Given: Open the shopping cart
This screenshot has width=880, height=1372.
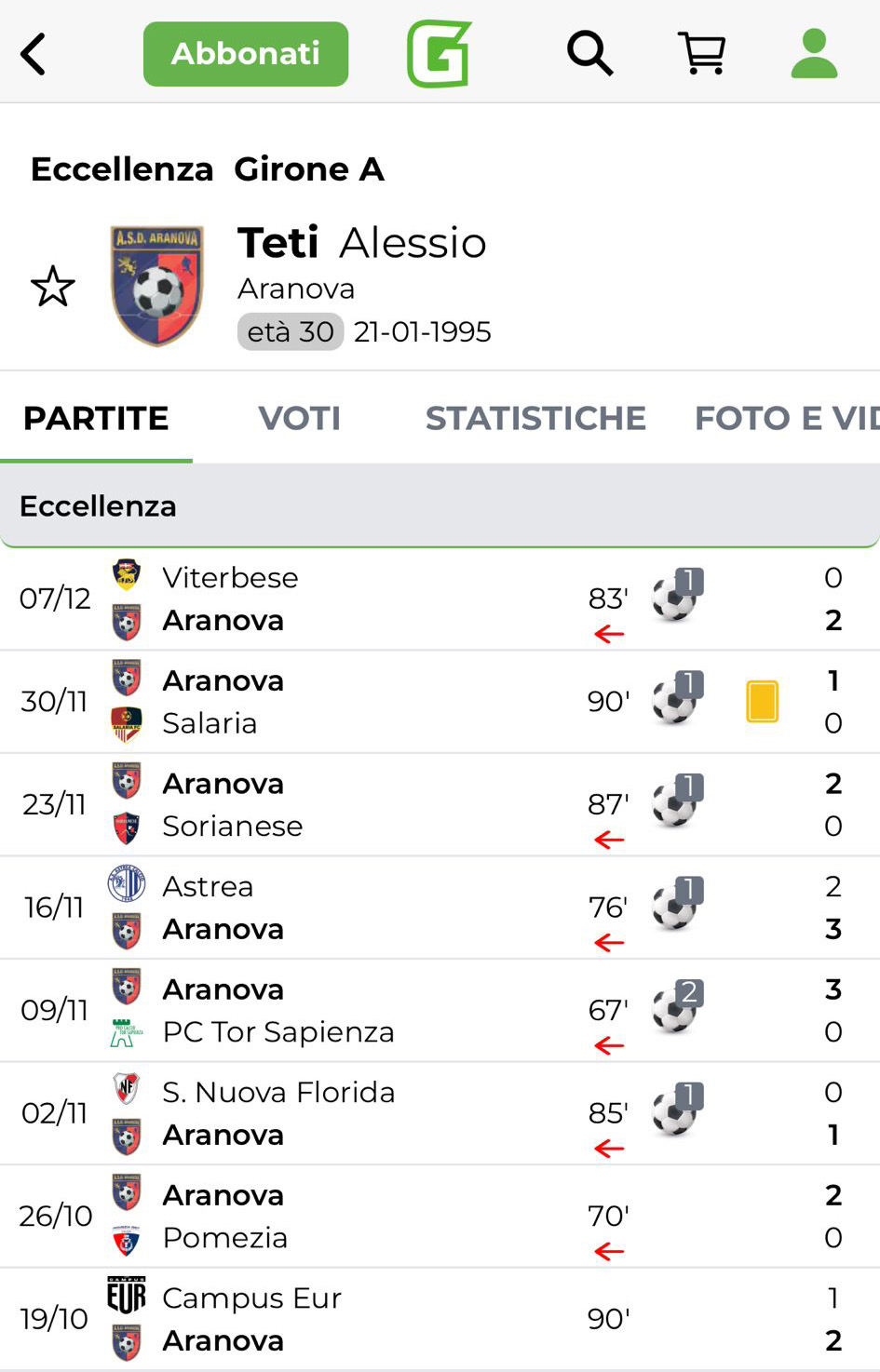Looking at the screenshot, I should (x=703, y=54).
